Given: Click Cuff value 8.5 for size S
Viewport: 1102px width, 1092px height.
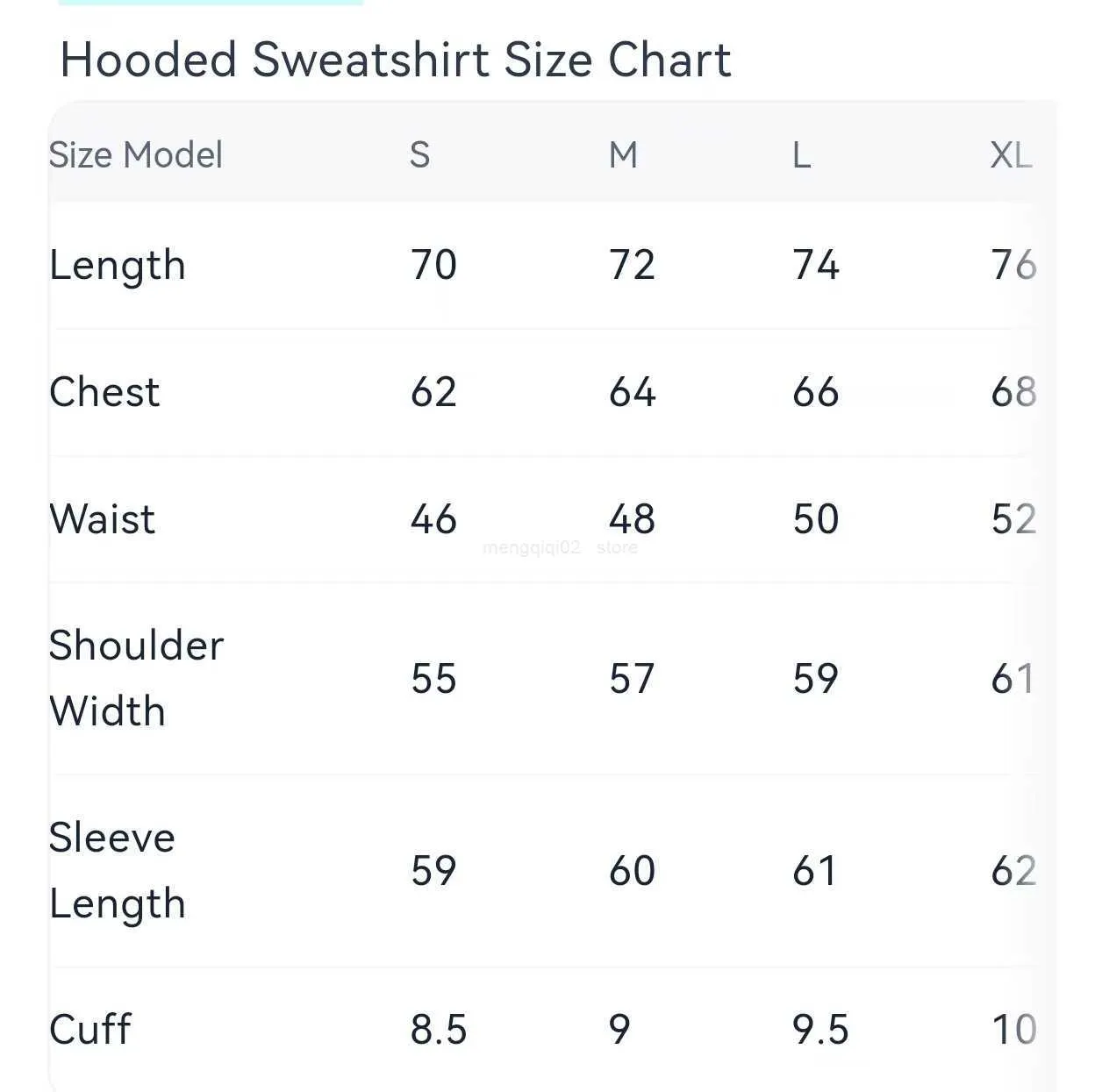Looking at the screenshot, I should click(x=438, y=1030).
